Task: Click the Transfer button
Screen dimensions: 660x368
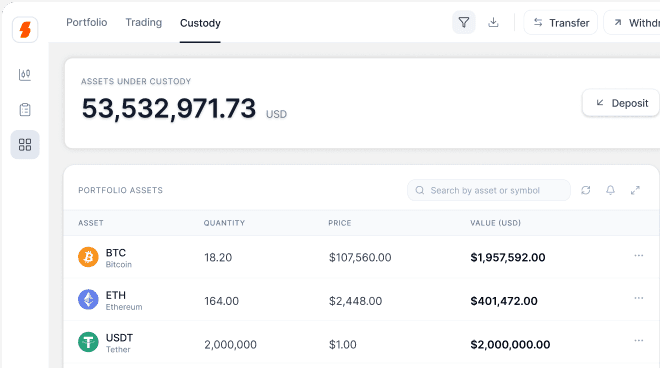Action: click(x=560, y=23)
